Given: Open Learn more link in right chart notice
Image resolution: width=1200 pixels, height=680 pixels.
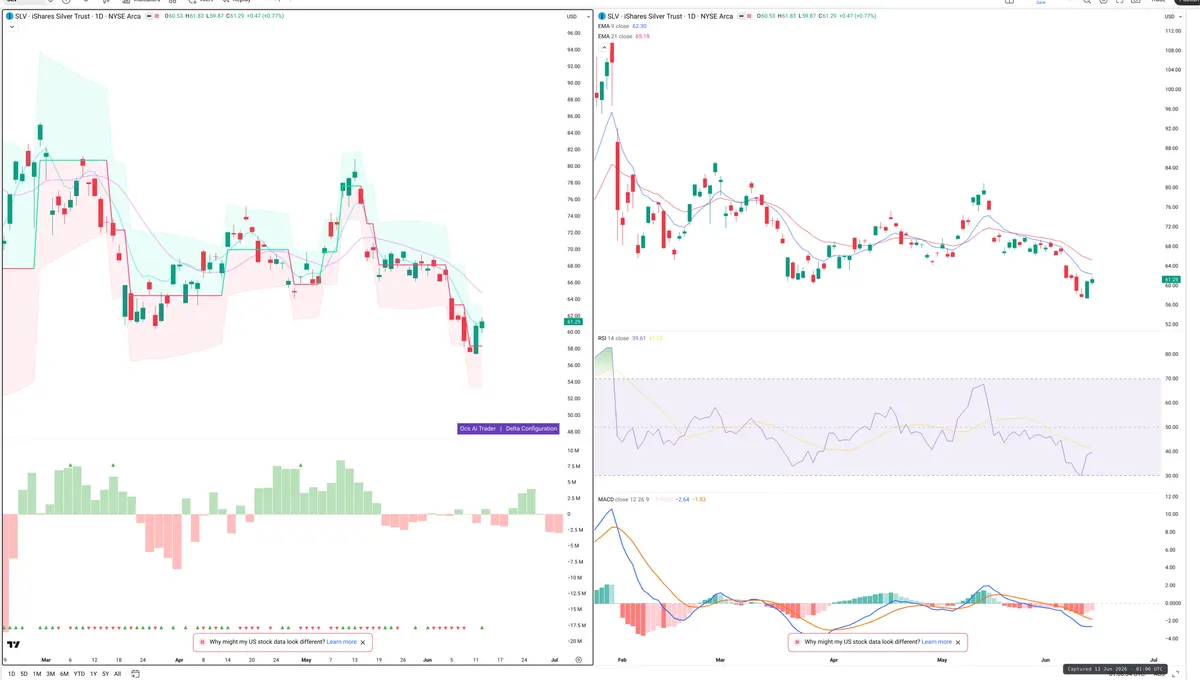Looking at the screenshot, I should pyautogui.click(x=937, y=642).
